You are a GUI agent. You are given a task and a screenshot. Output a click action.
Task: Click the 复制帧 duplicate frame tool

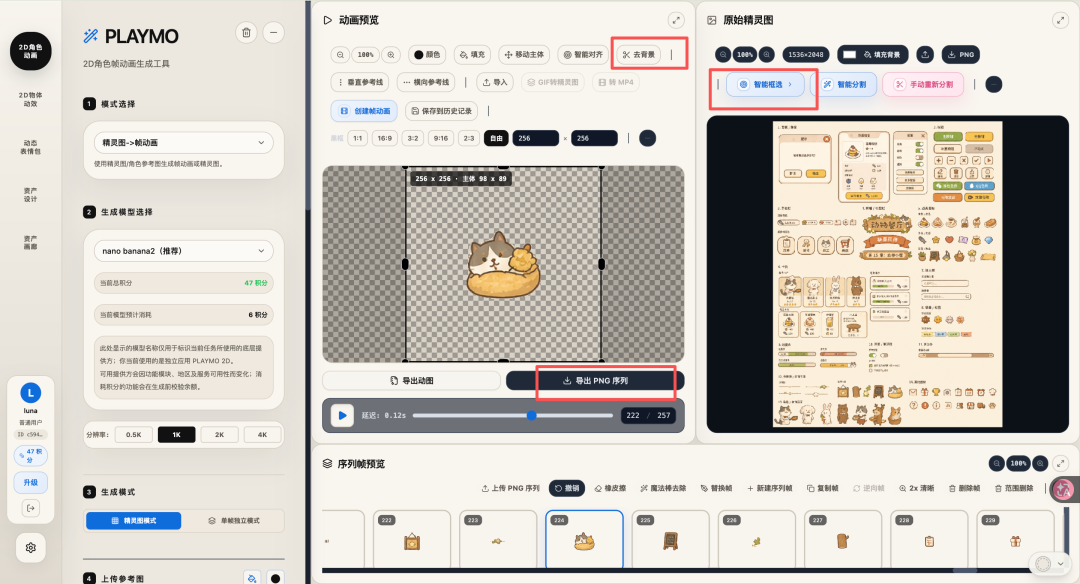tap(822, 488)
